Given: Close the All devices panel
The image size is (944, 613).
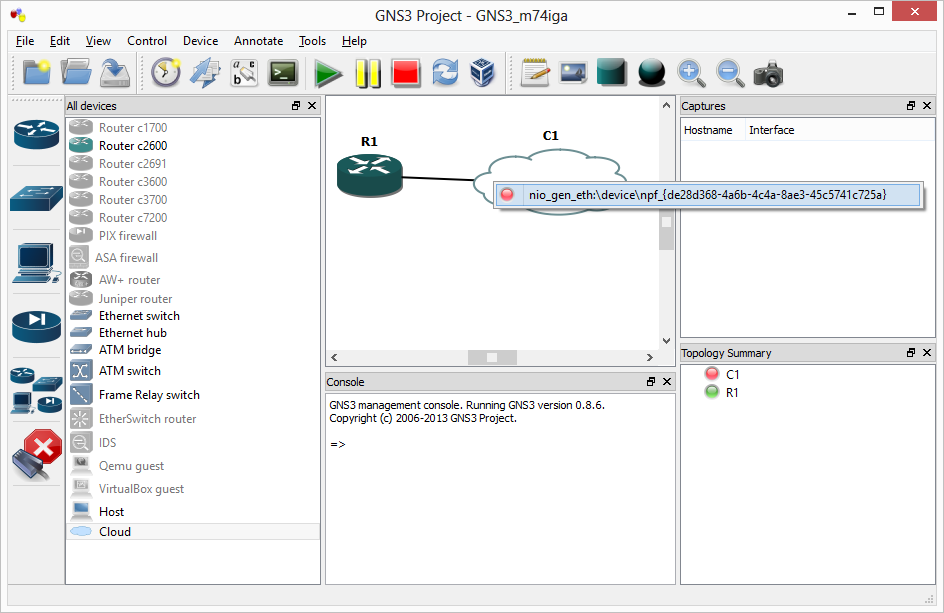Looking at the screenshot, I should point(312,105).
